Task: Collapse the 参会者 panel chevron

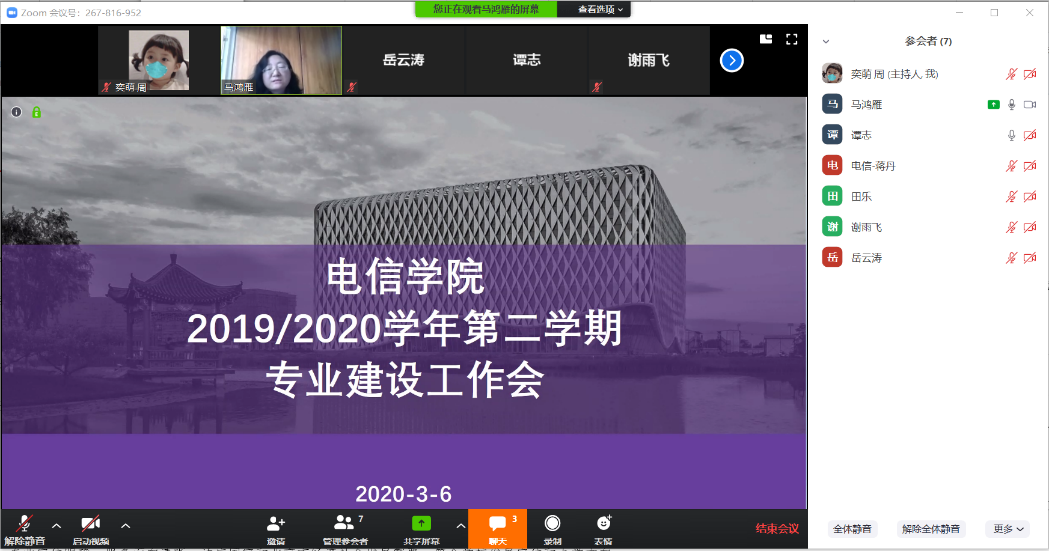Action: click(x=826, y=41)
